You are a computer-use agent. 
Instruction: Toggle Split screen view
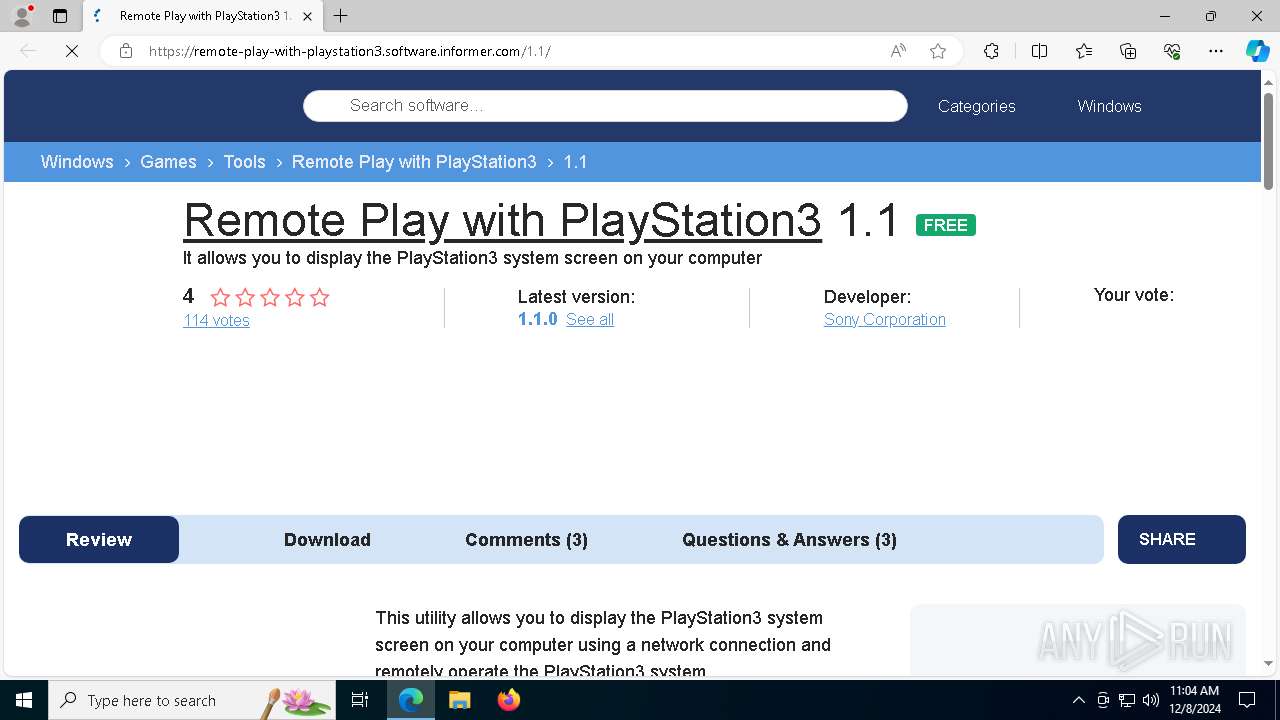[x=1039, y=51]
